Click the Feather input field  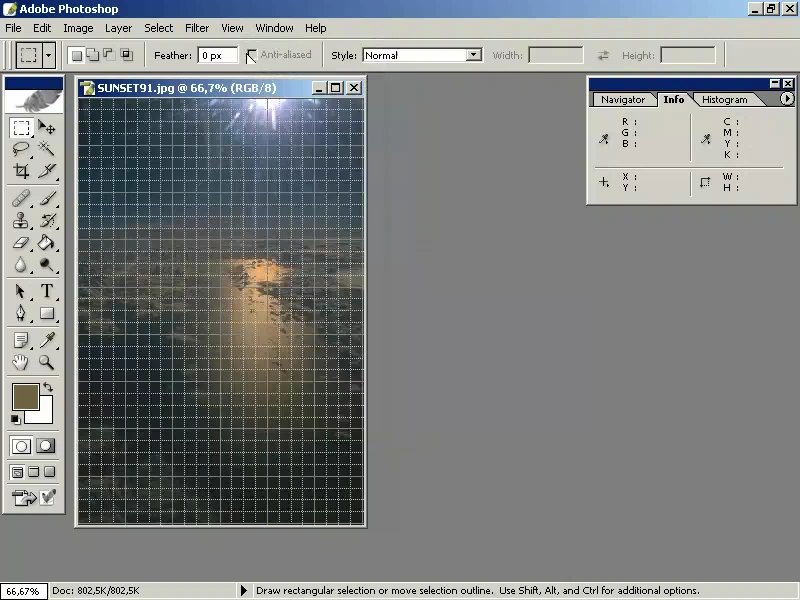[x=218, y=55]
